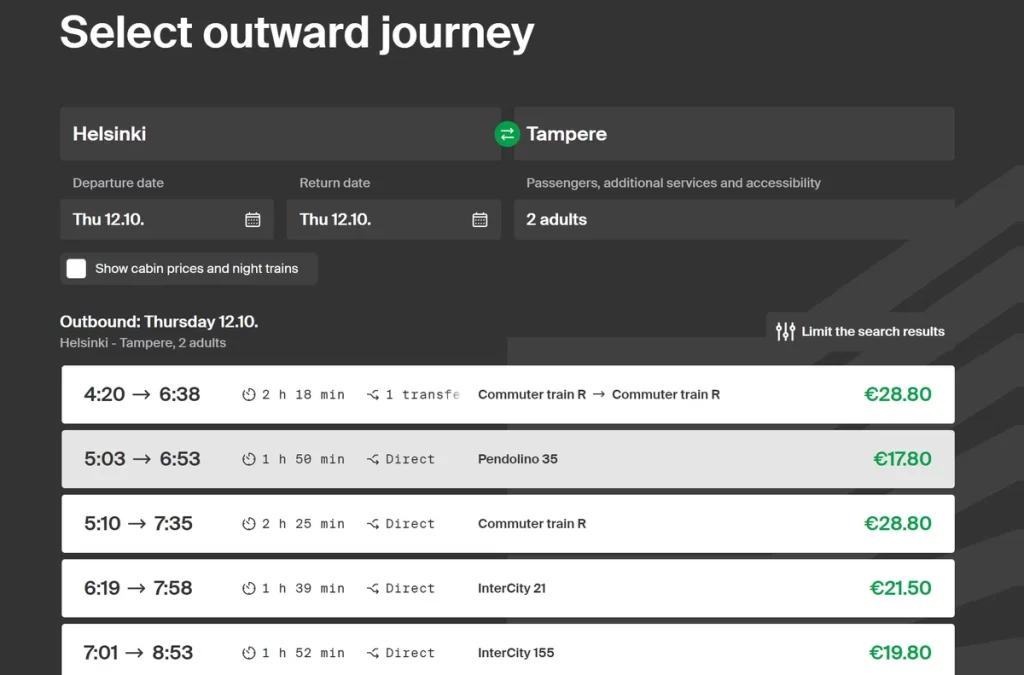Click the €21.50 price for InterCity 21
Screen dimensions: 1024x675
pyautogui.click(x=900, y=589)
